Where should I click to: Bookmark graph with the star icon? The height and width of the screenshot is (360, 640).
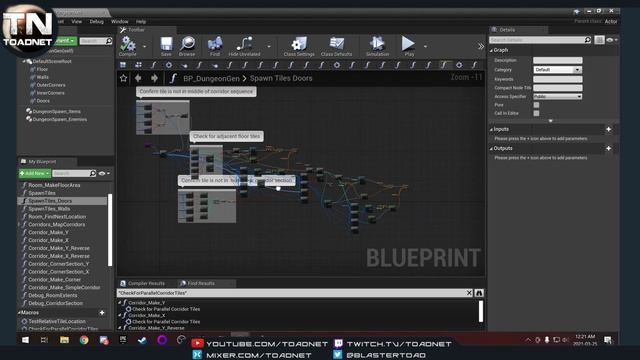tap(123, 78)
